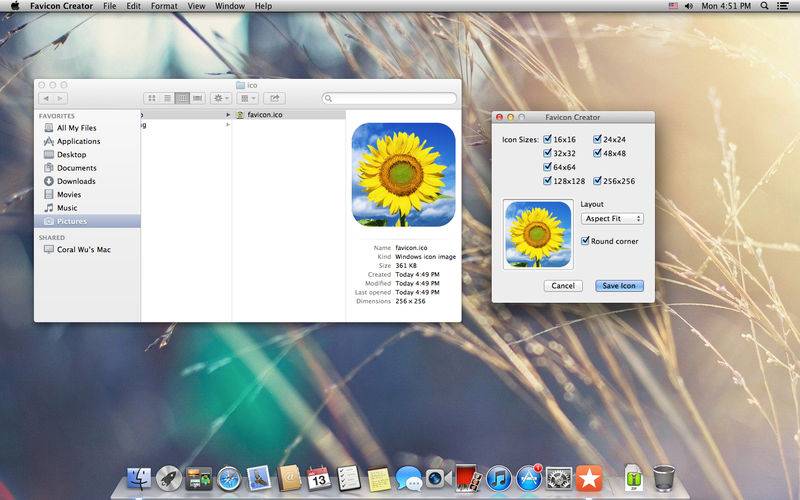Switch Finder to list view
The width and height of the screenshot is (800, 500).
click(167, 98)
